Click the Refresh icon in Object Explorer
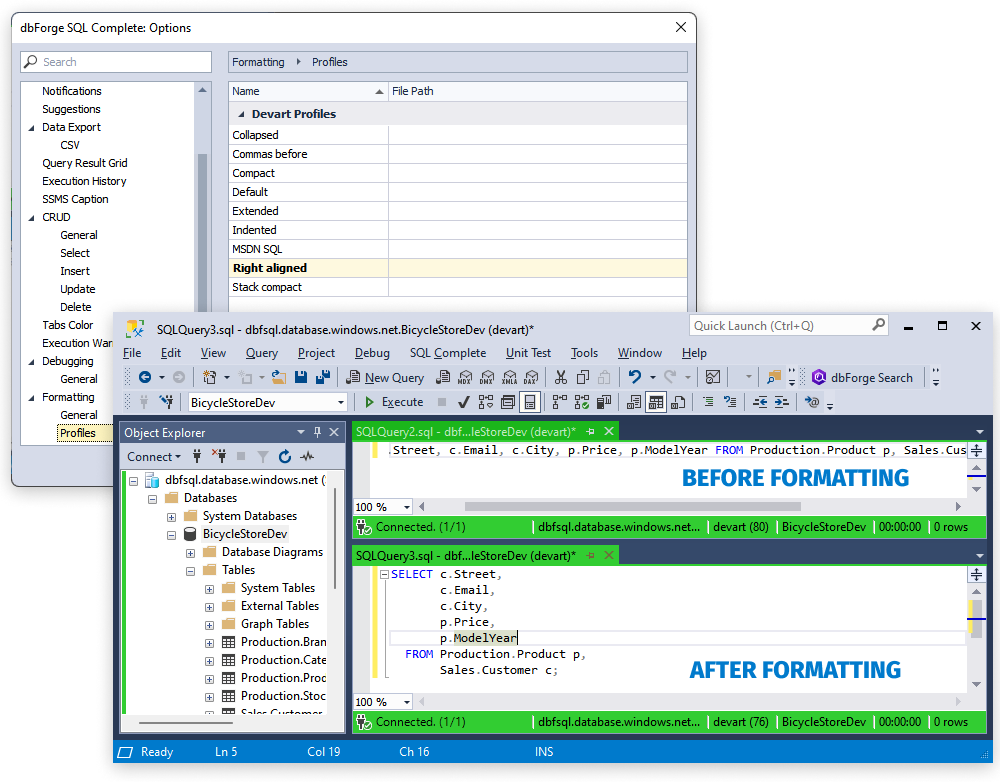Screen dimensions: 1000x782 coord(285,457)
